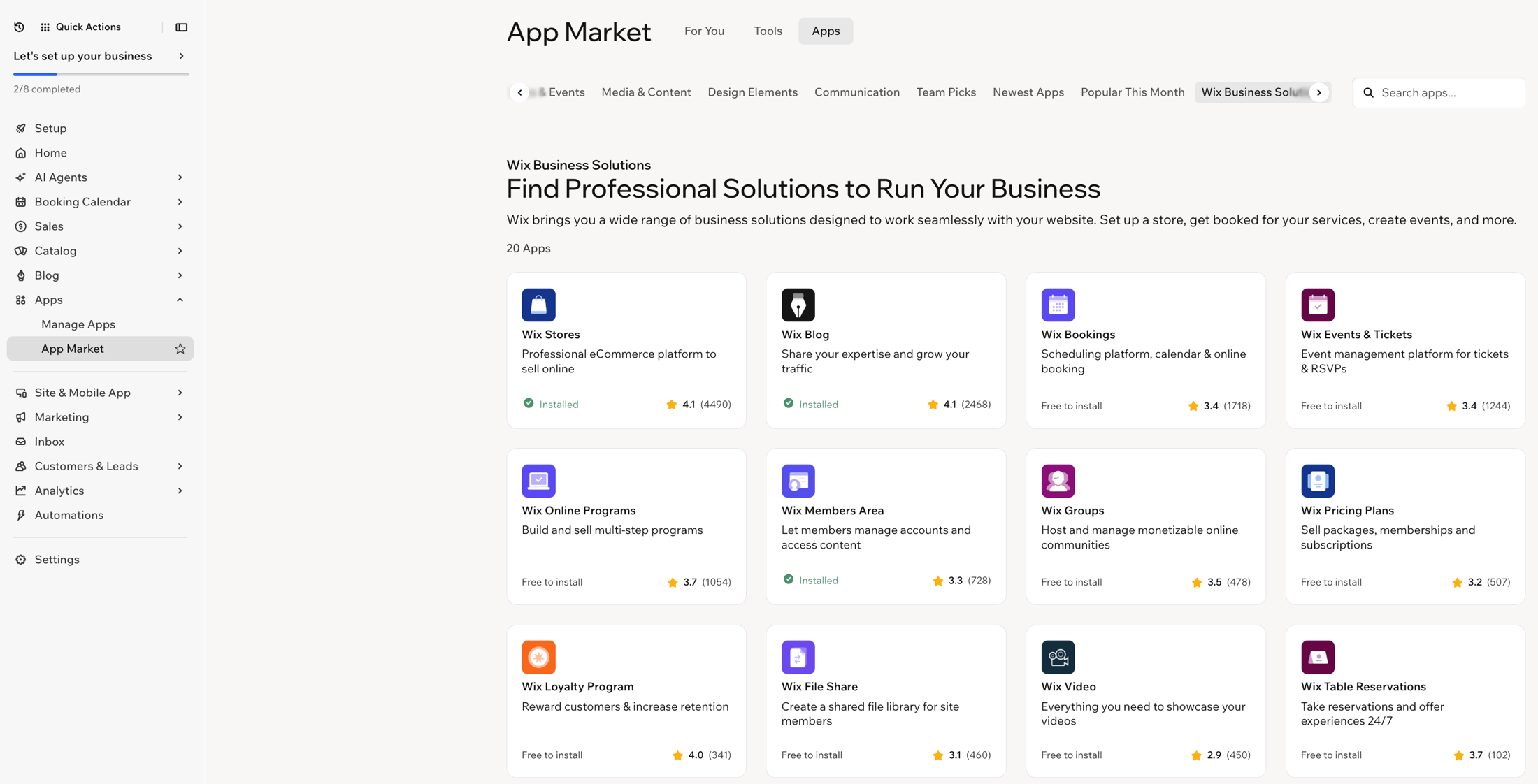Image resolution: width=1538 pixels, height=784 pixels.
Task: Click the Wix Members Area icon
Action: point(798,481)
